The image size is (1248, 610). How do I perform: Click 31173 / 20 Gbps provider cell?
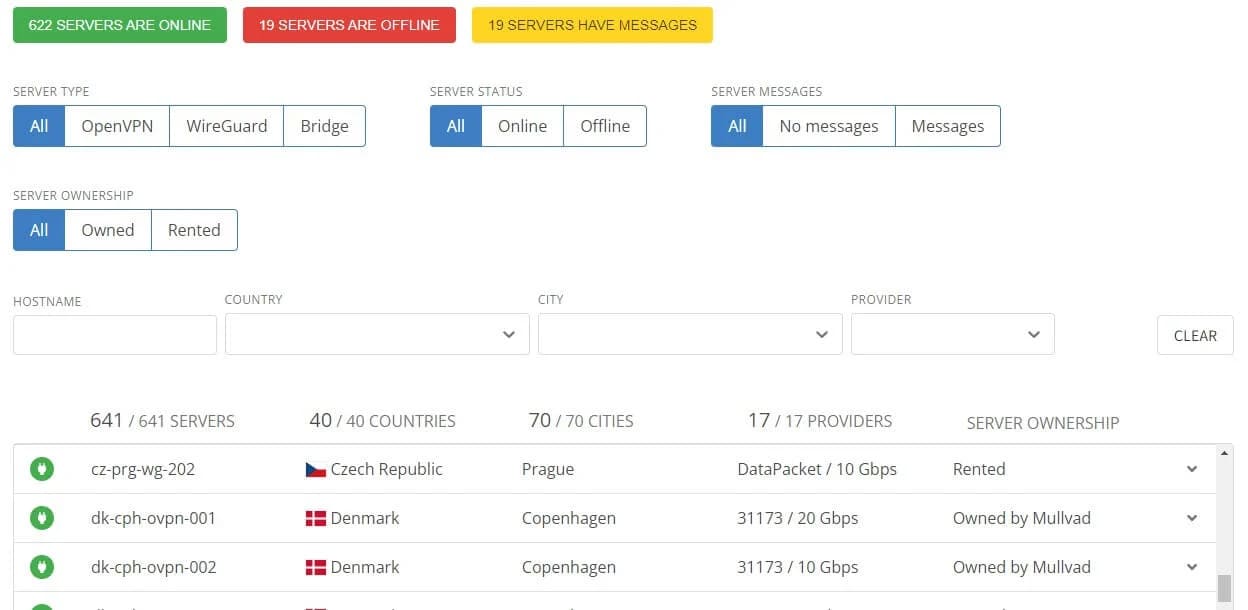[798, 518]
